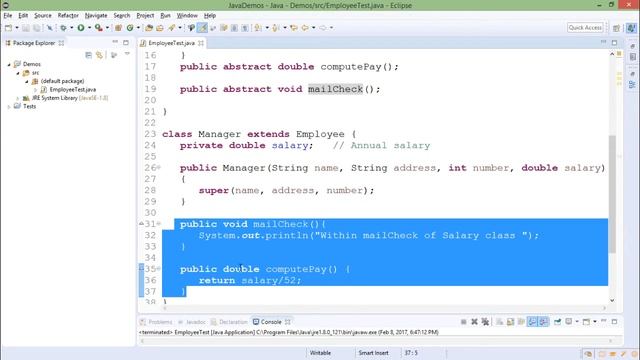
Task: Open the Back history dropdown arrow
Action: tap(313, 28)
